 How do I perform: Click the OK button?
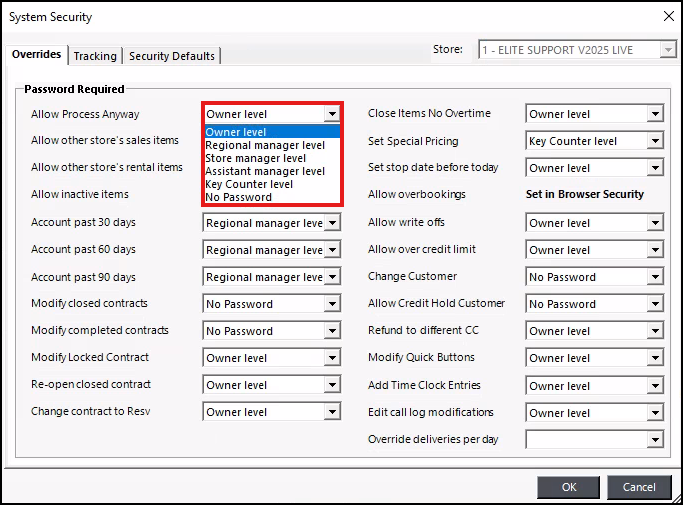click(x=569, y=487)
